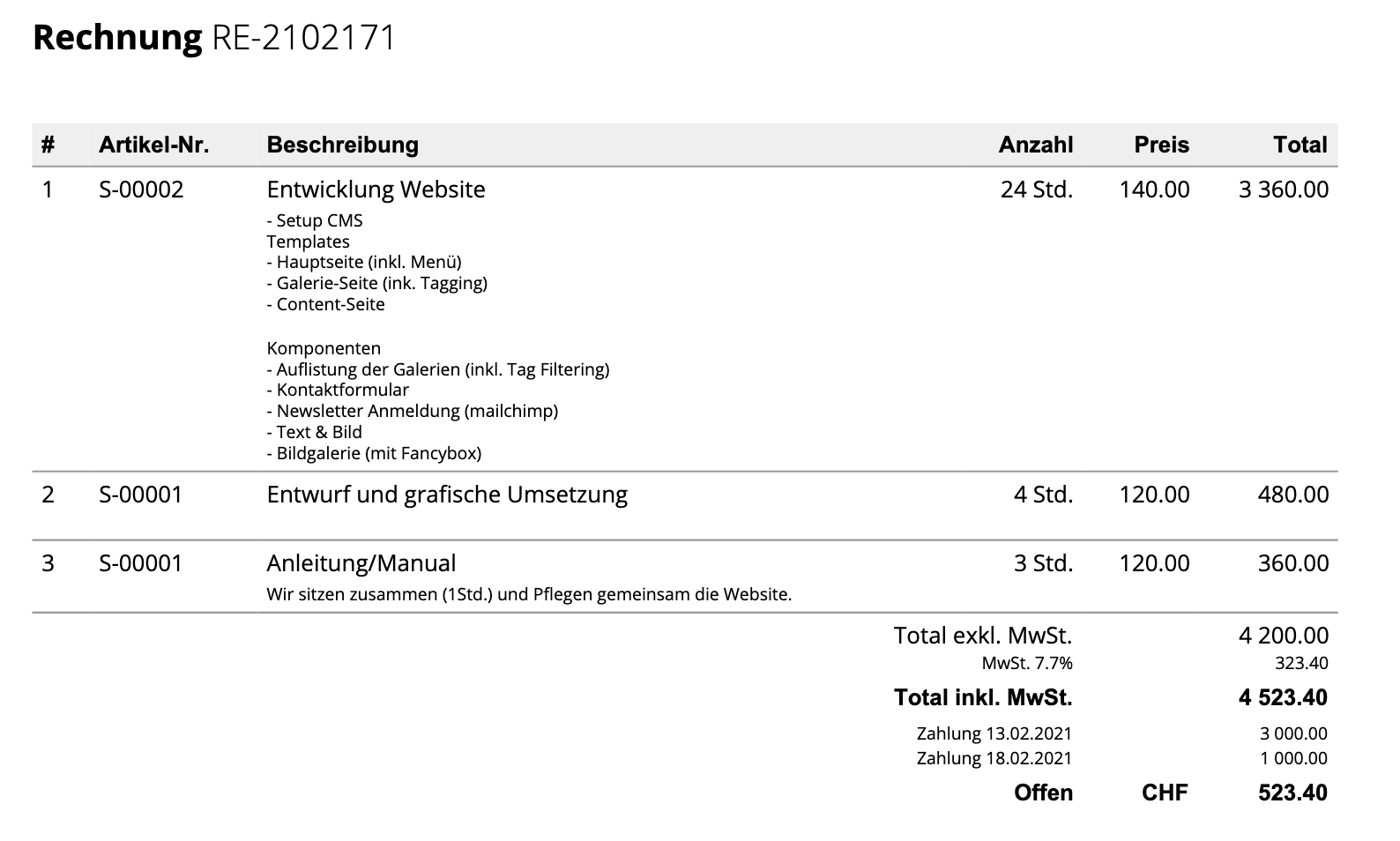Click the invoice number RE-2102171
Image resolution: width=1400 pixels, height=841 pixels.
coord(304,38)
